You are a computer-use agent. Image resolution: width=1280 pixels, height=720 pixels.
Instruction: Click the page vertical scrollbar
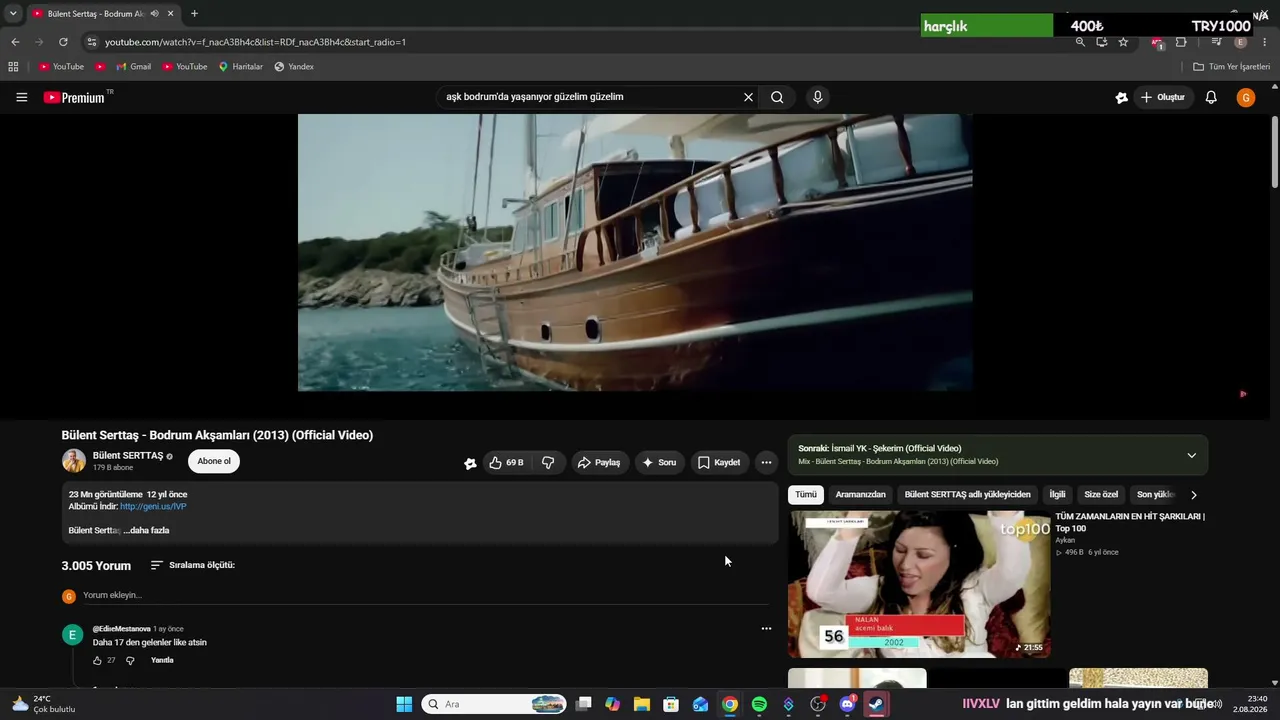[1274, 150]
